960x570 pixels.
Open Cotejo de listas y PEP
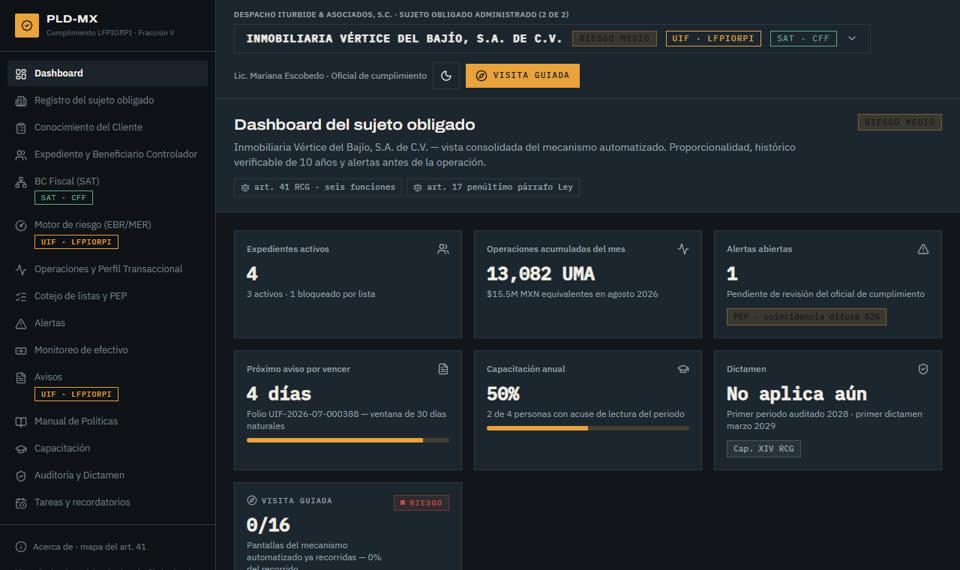[x=108, y=296]
